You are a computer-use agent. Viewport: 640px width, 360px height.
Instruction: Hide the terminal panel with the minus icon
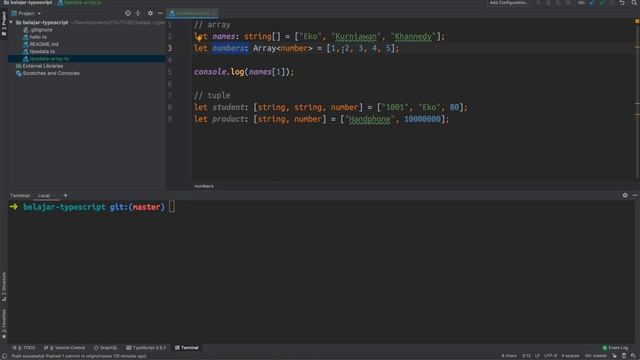pyautogui.click(x=635, y=196)
